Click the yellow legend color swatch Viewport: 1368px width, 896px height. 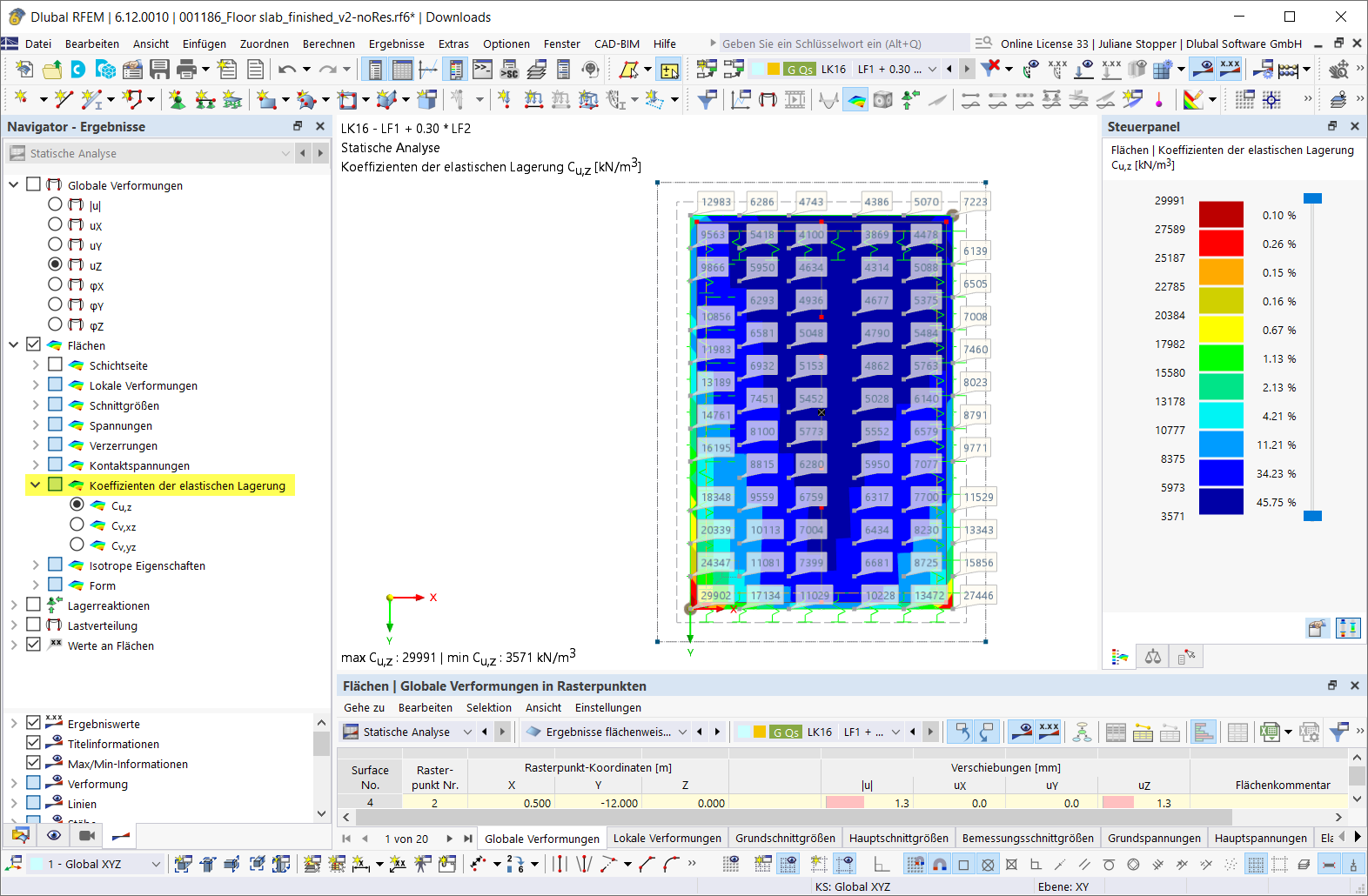click(1221, 329)
